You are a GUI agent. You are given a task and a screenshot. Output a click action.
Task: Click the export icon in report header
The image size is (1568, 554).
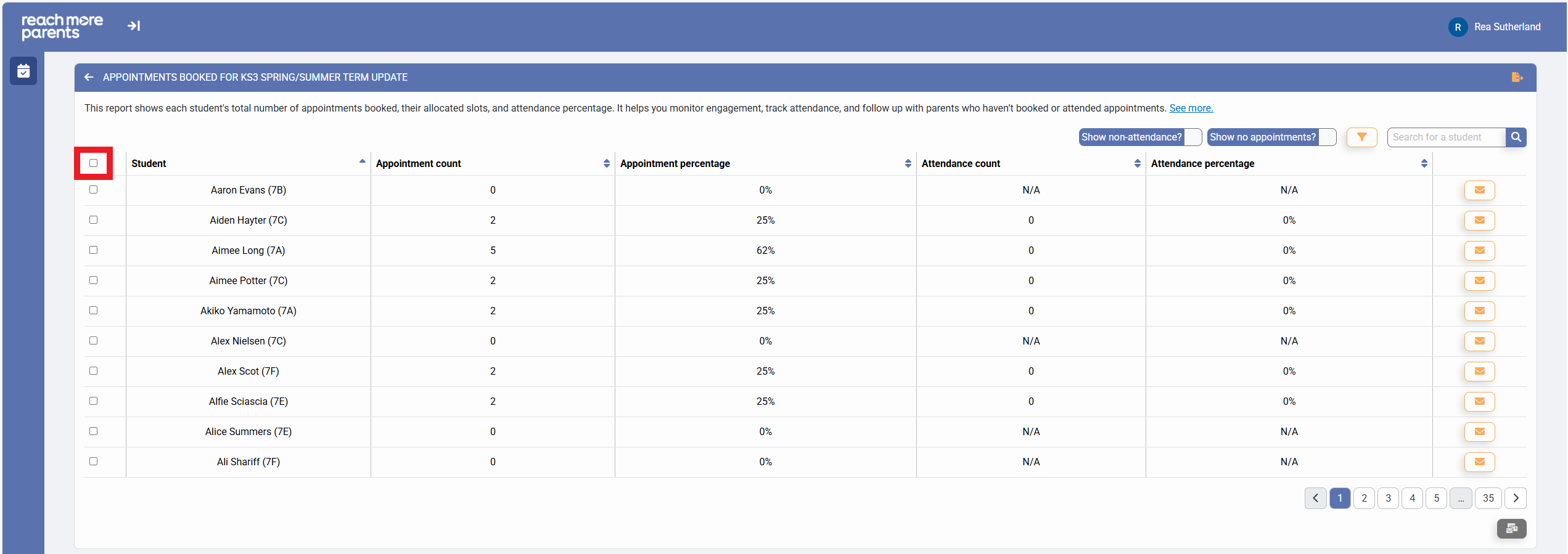[x=1517, y=78]
